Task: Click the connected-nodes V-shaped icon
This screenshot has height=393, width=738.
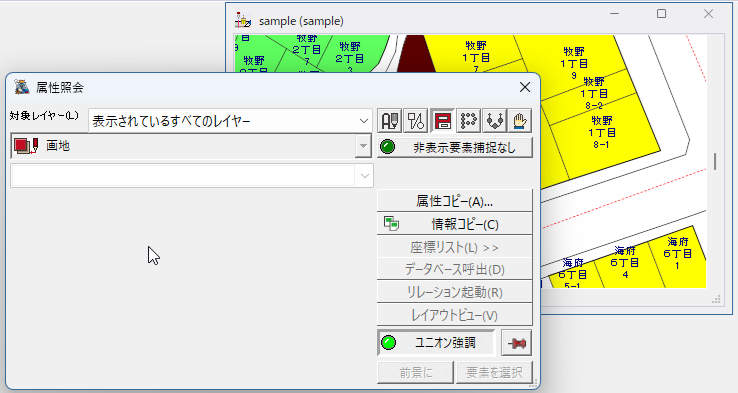Action: click(494, 121)
